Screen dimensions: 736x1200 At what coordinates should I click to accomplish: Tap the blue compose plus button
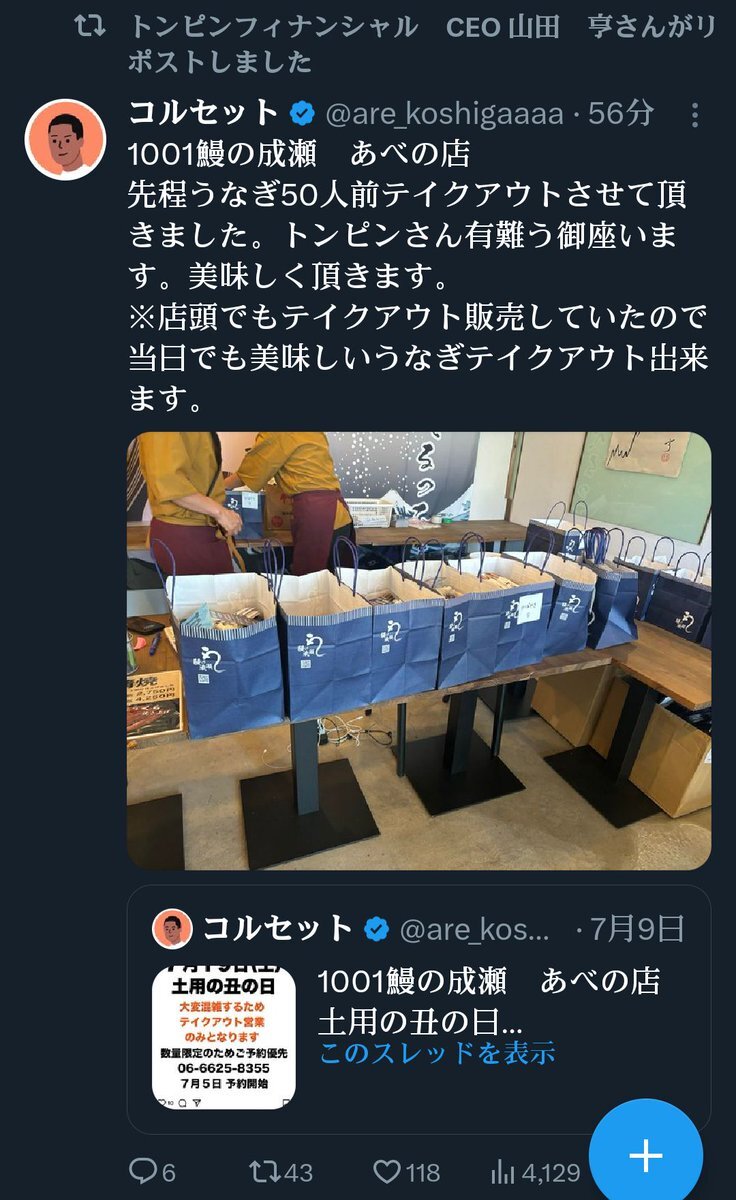[x=645, y=1155]
